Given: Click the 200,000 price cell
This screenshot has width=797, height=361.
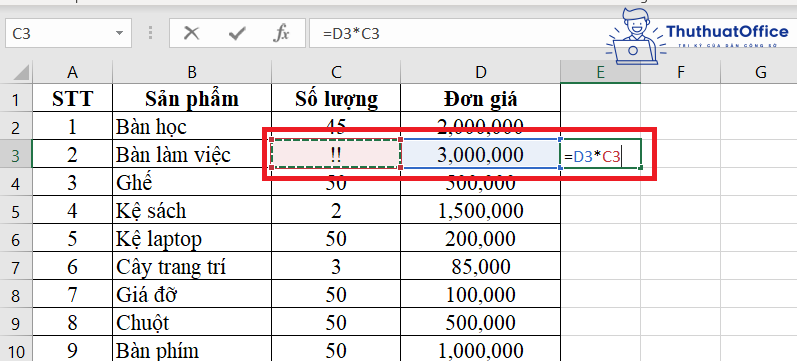Looking at the screenshot, I should click(x=480, y=237).
